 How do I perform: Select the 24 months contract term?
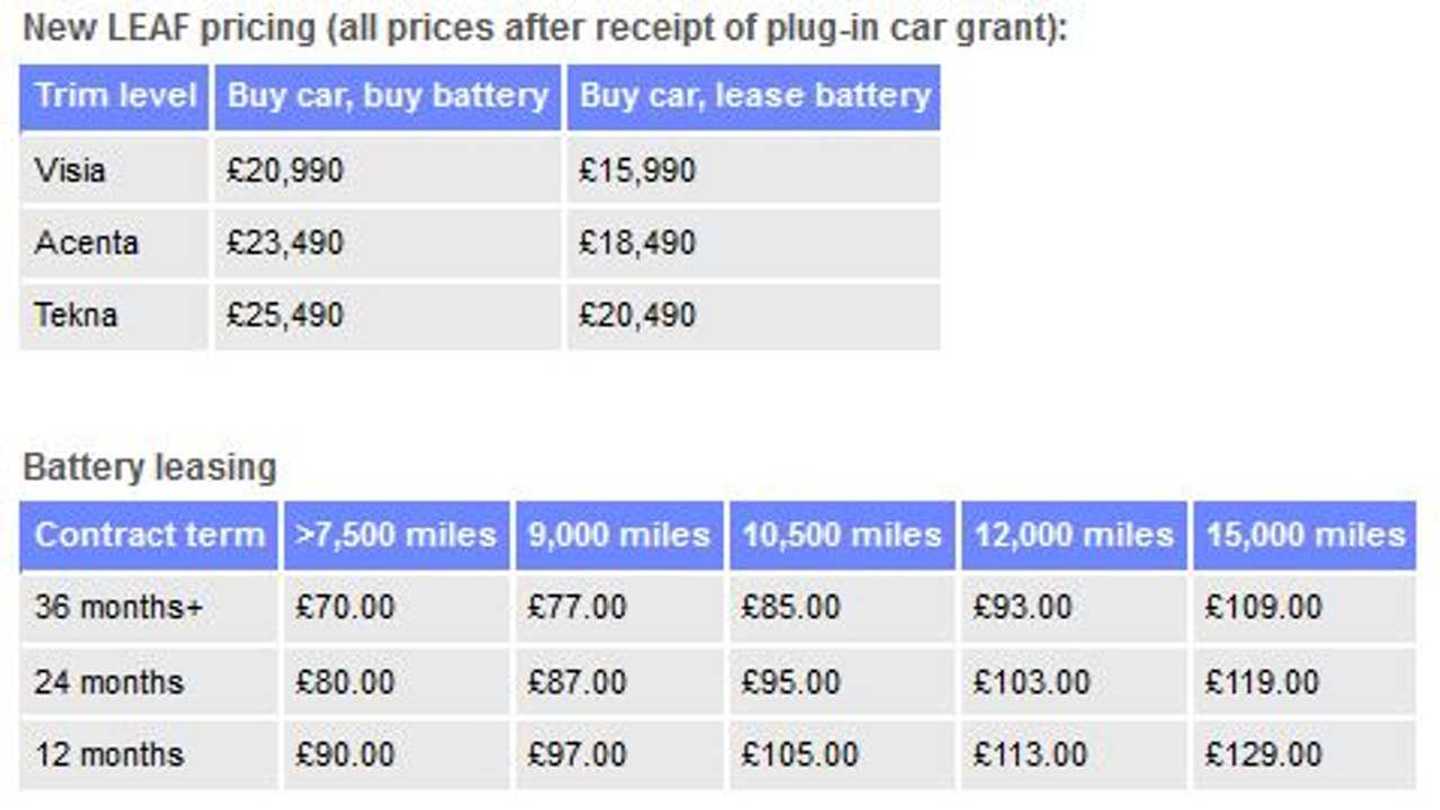109,682
